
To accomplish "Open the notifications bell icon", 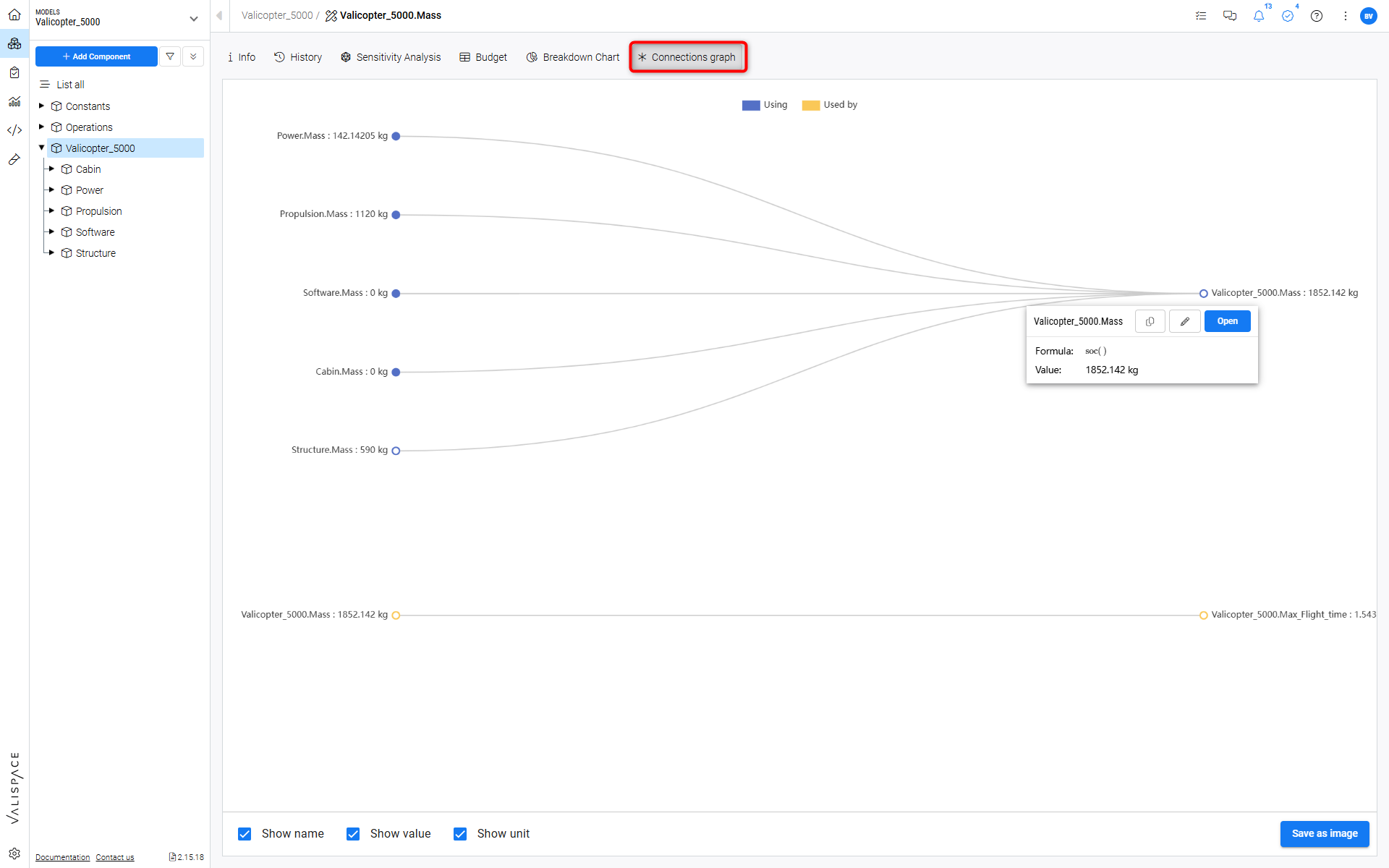I will click(1259, 16).
